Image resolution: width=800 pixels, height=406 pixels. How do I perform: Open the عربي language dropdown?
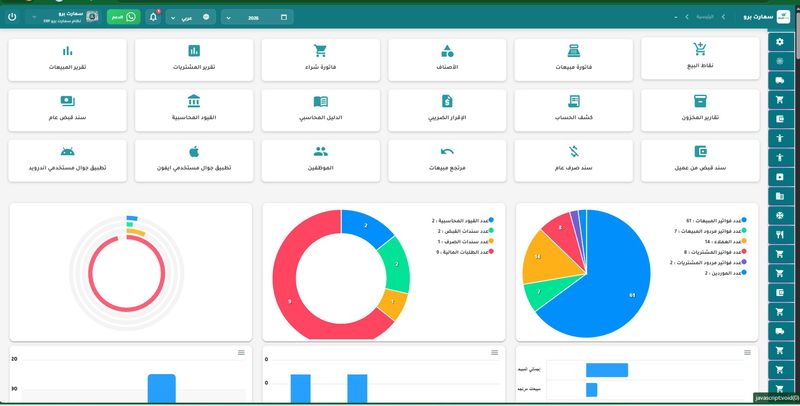(190, 17)
